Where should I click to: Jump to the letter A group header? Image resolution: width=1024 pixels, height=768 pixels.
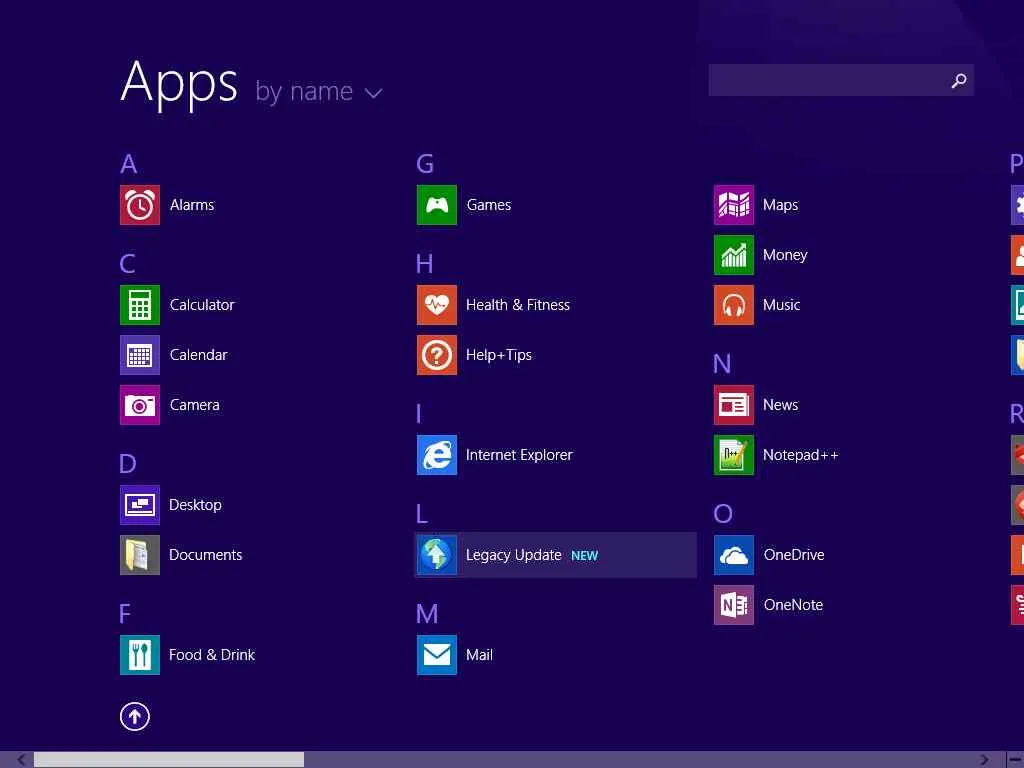click(x=129, y=164)
